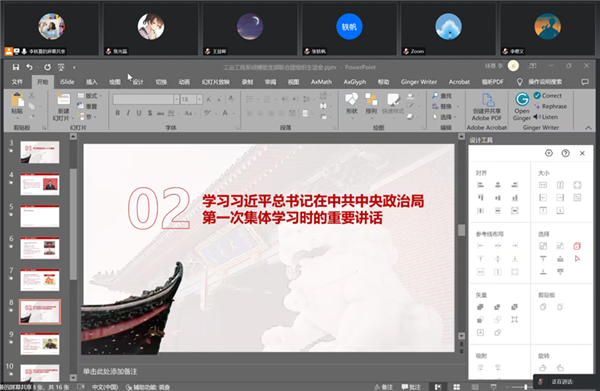Select slide 9 thumbnail

(40, 344)
